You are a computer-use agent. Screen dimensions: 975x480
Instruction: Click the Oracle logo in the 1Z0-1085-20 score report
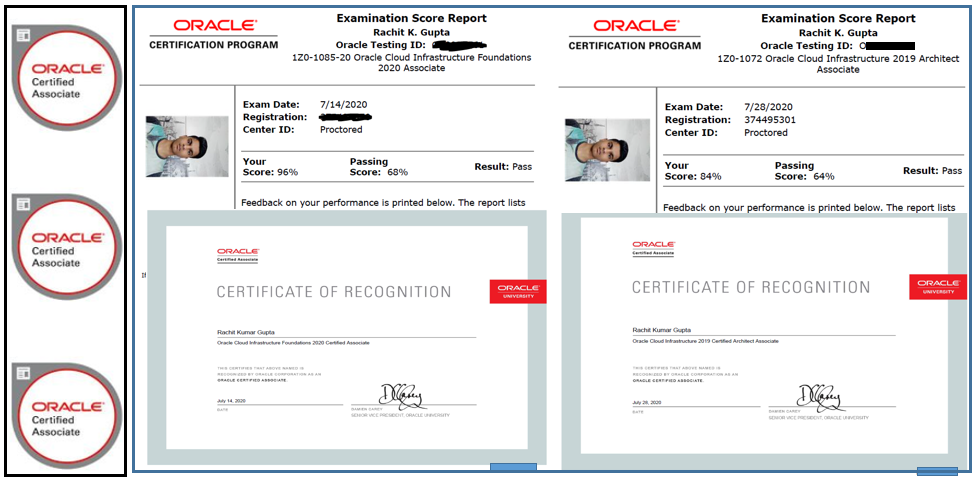click(x=215, y=25)
